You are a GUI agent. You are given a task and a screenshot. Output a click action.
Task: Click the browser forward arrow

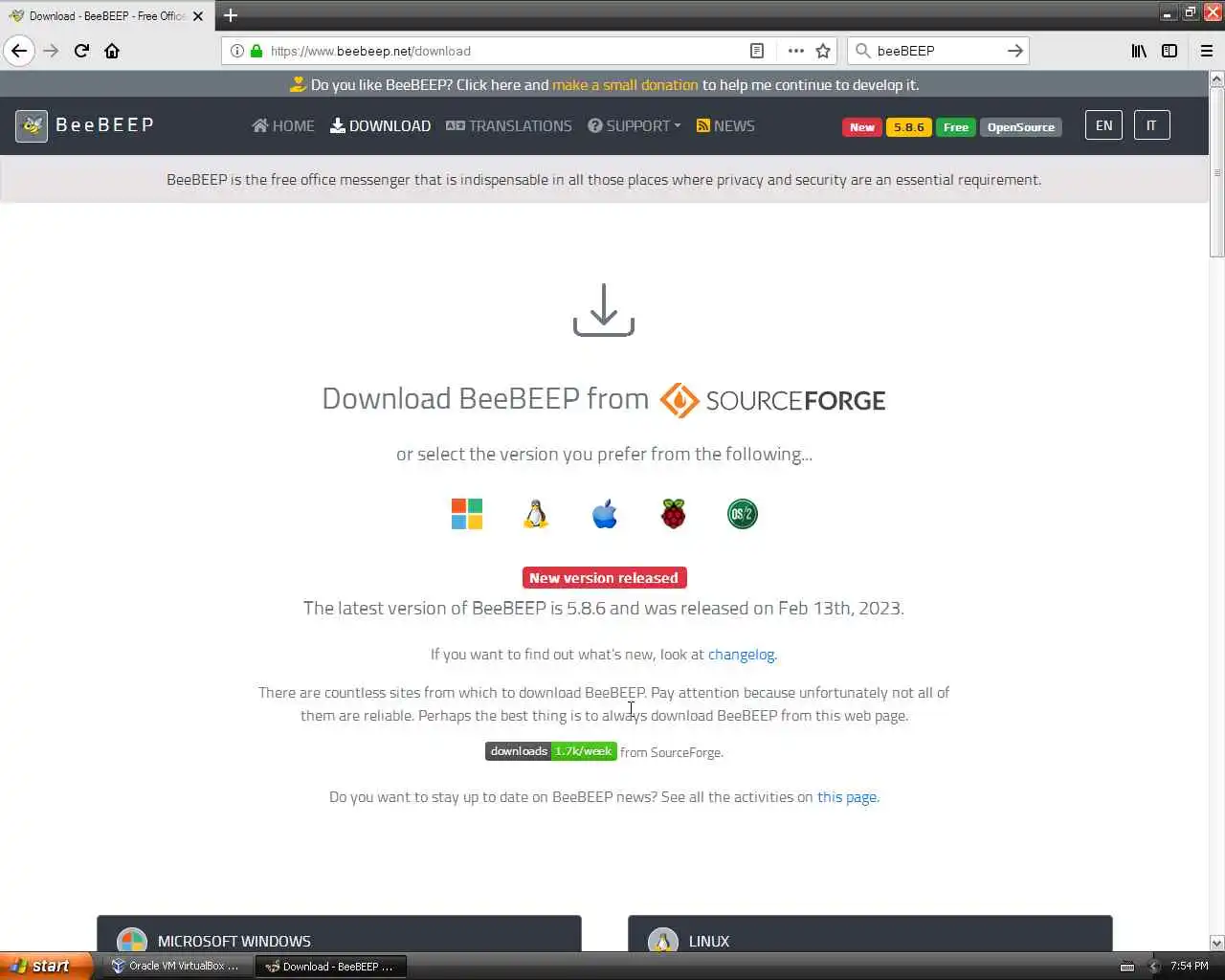[52, 51]
